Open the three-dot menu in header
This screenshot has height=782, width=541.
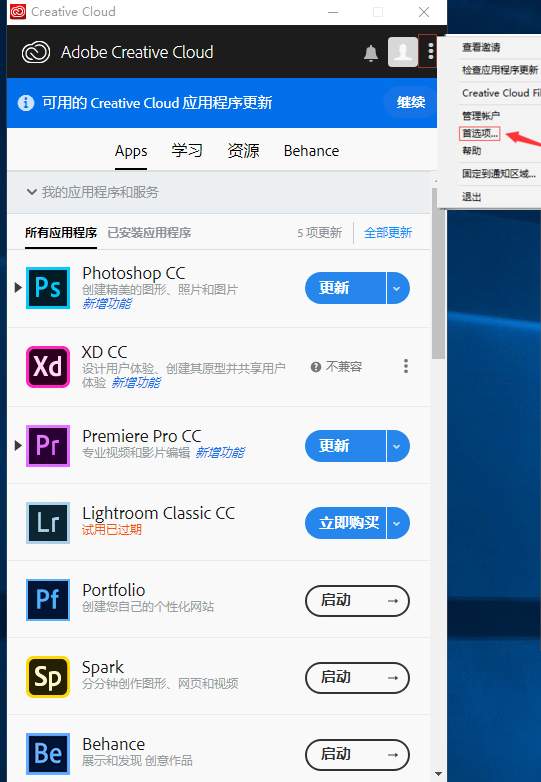[430, 51]
